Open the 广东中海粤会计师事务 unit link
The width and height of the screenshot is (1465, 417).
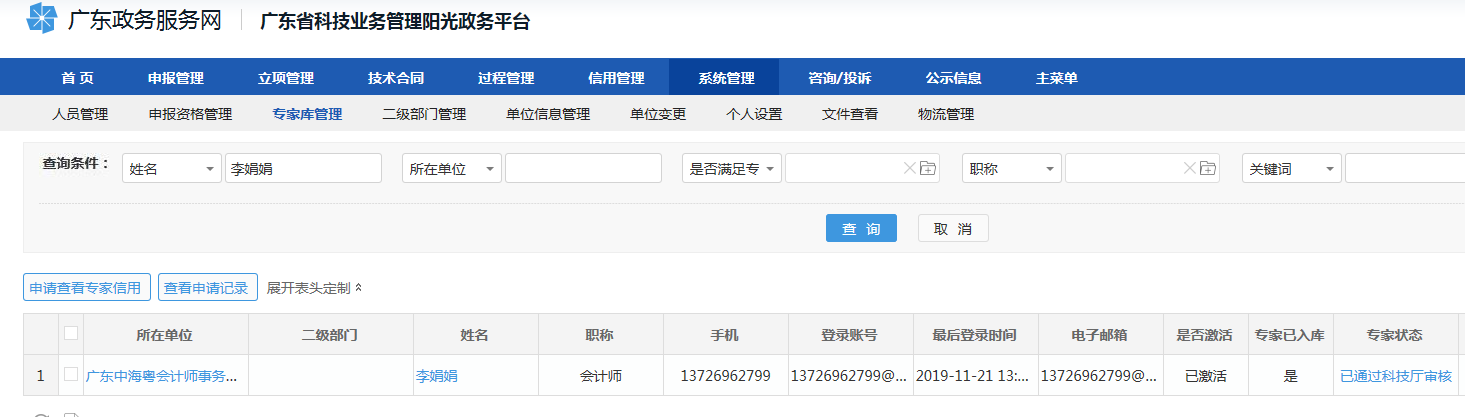(x=162, y=376)
